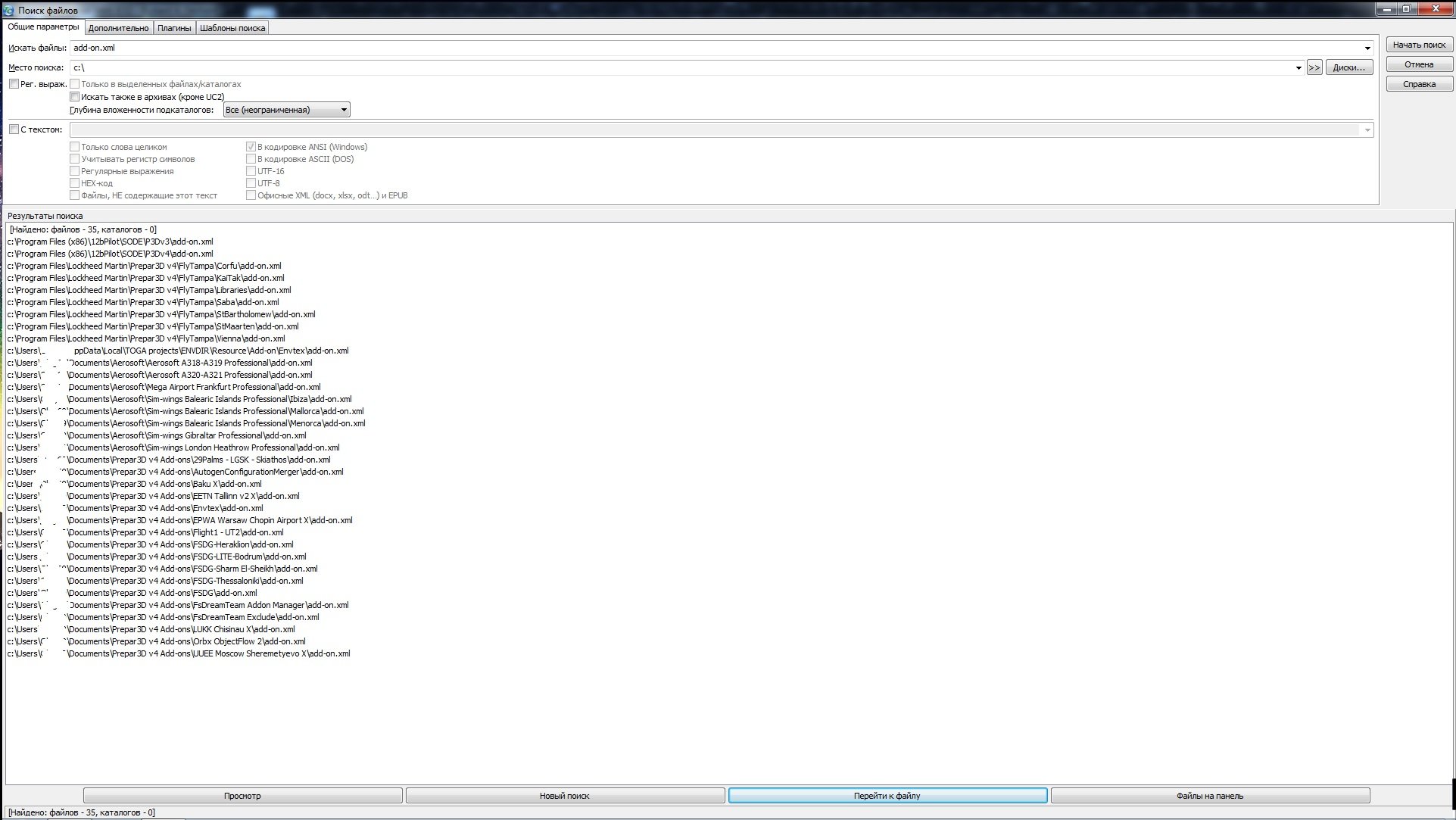Screen dimensions: 1456x820
Task: Toggle Только слова целиком checkbox
Action: coord(75,147)
